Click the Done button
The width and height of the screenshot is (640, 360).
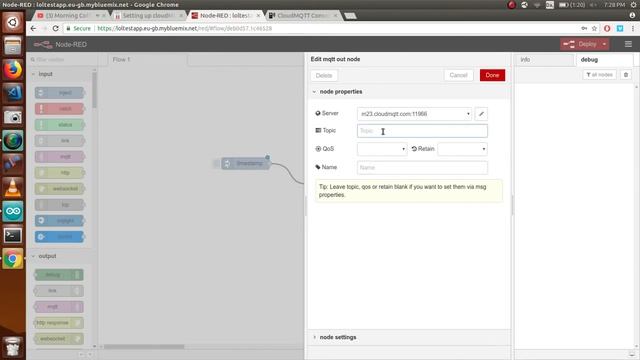[x=492, y=75]
